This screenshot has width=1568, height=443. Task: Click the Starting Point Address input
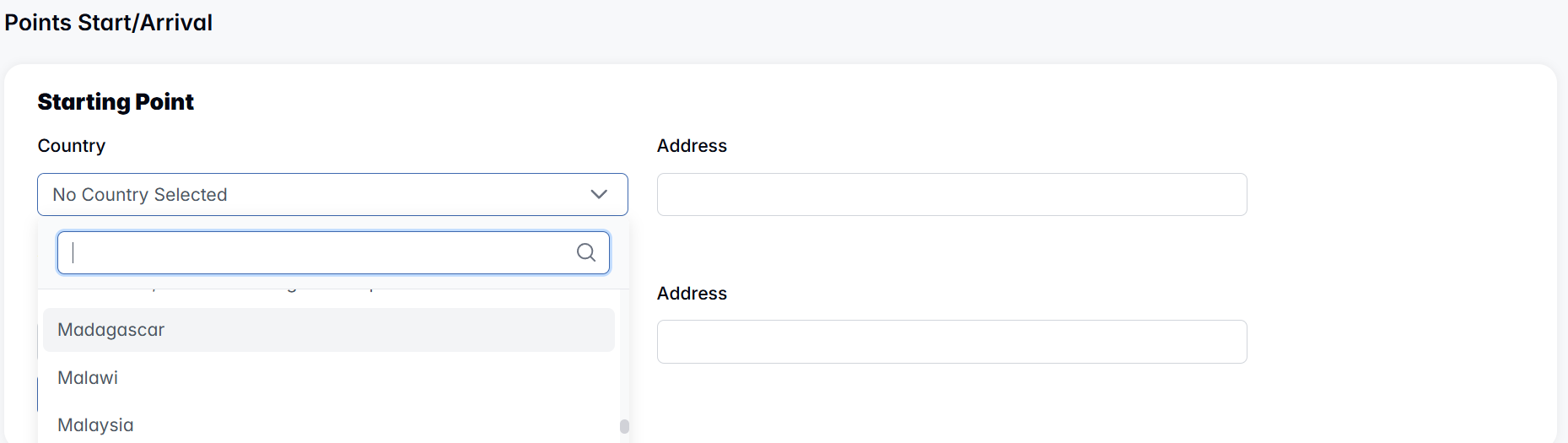click(x=951, y=194)
